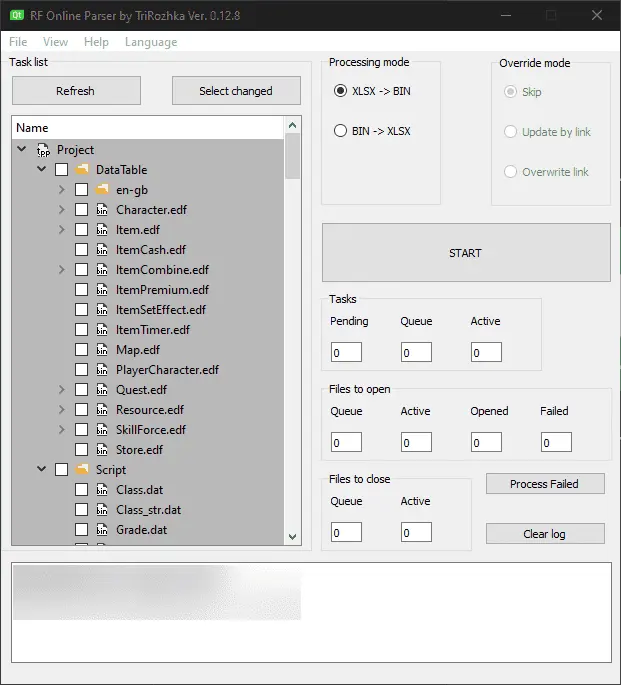Expand the SkillForce.edf node
Image resolution: width=621 pixels, height=685 pixels.
(62, 430)
